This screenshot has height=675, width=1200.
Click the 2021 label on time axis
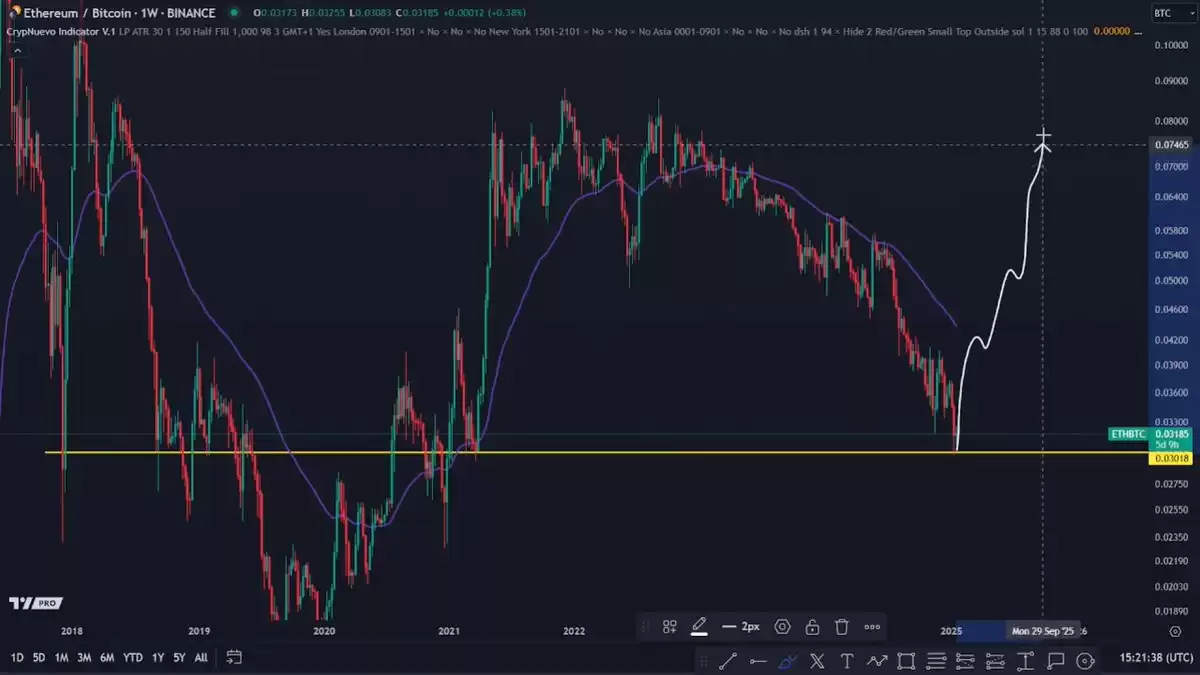(x=449, y=631)
